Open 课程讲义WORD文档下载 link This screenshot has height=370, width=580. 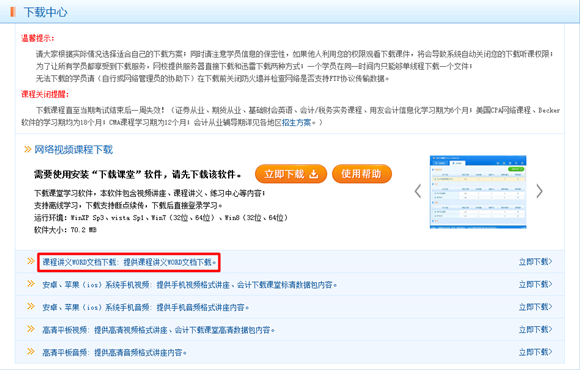coord(129,262)
